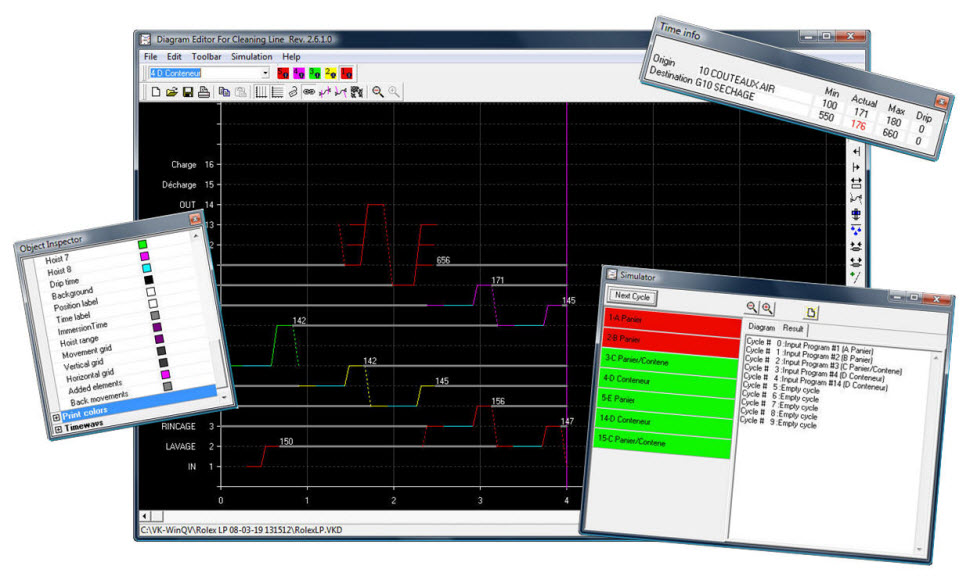Toggle the green hoist 3 button
Screen dimensions: 973x583
[316, 73]
